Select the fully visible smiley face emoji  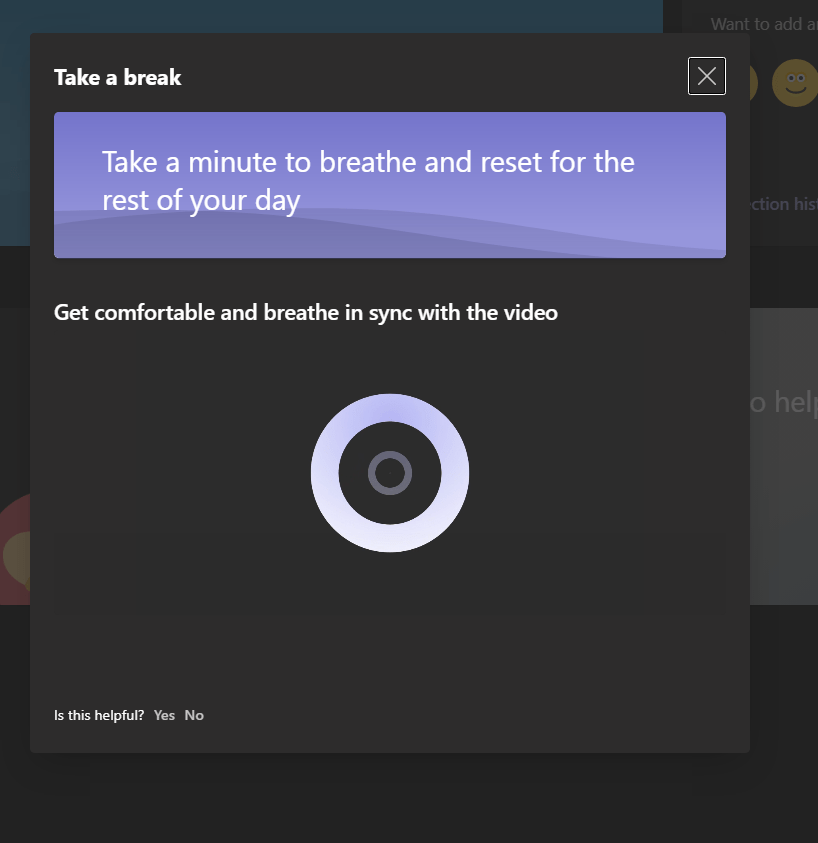(x=795, y=83)
